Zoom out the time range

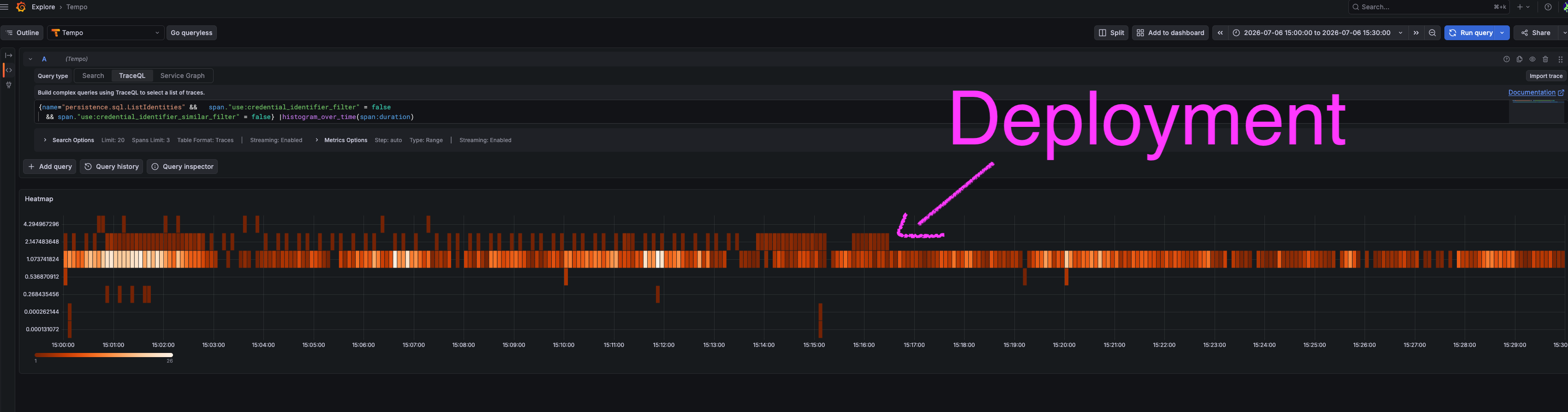(x=1432, y=33)
